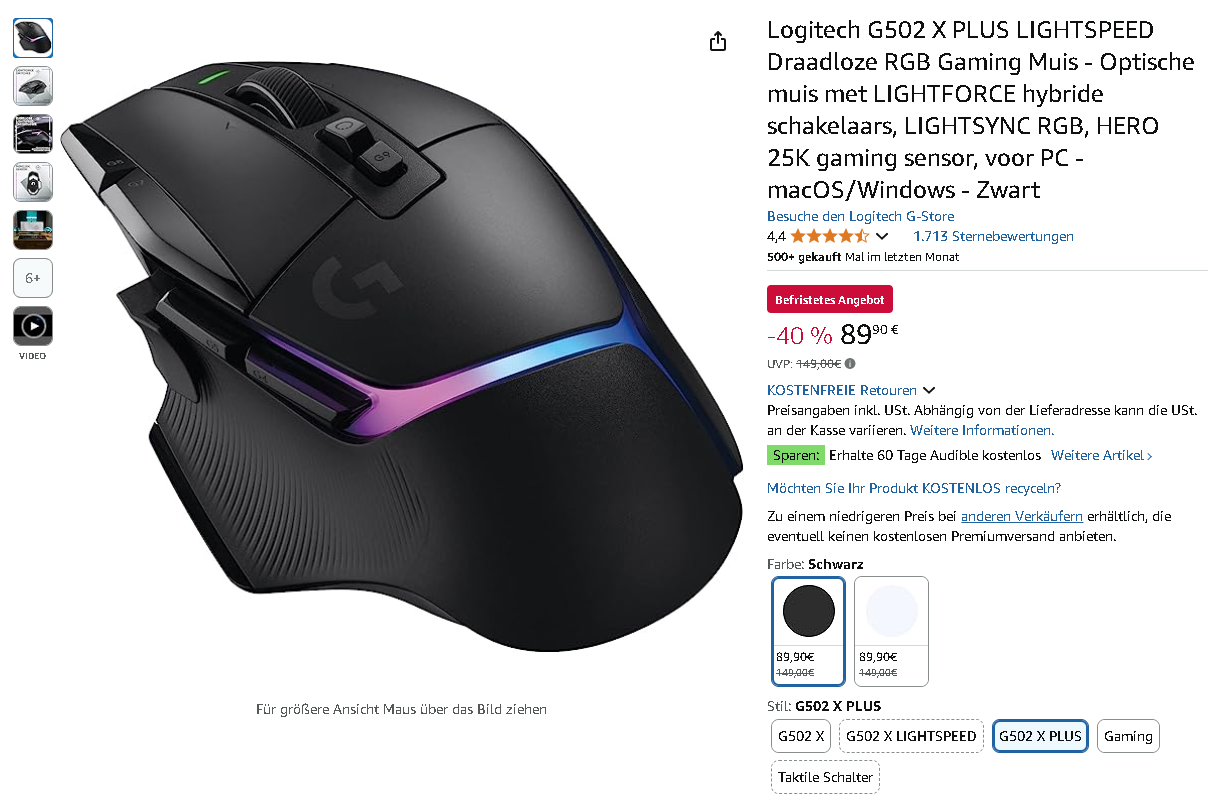View the second product thumbnail
Screen dimensions: 1214x802
click(33, 86)
